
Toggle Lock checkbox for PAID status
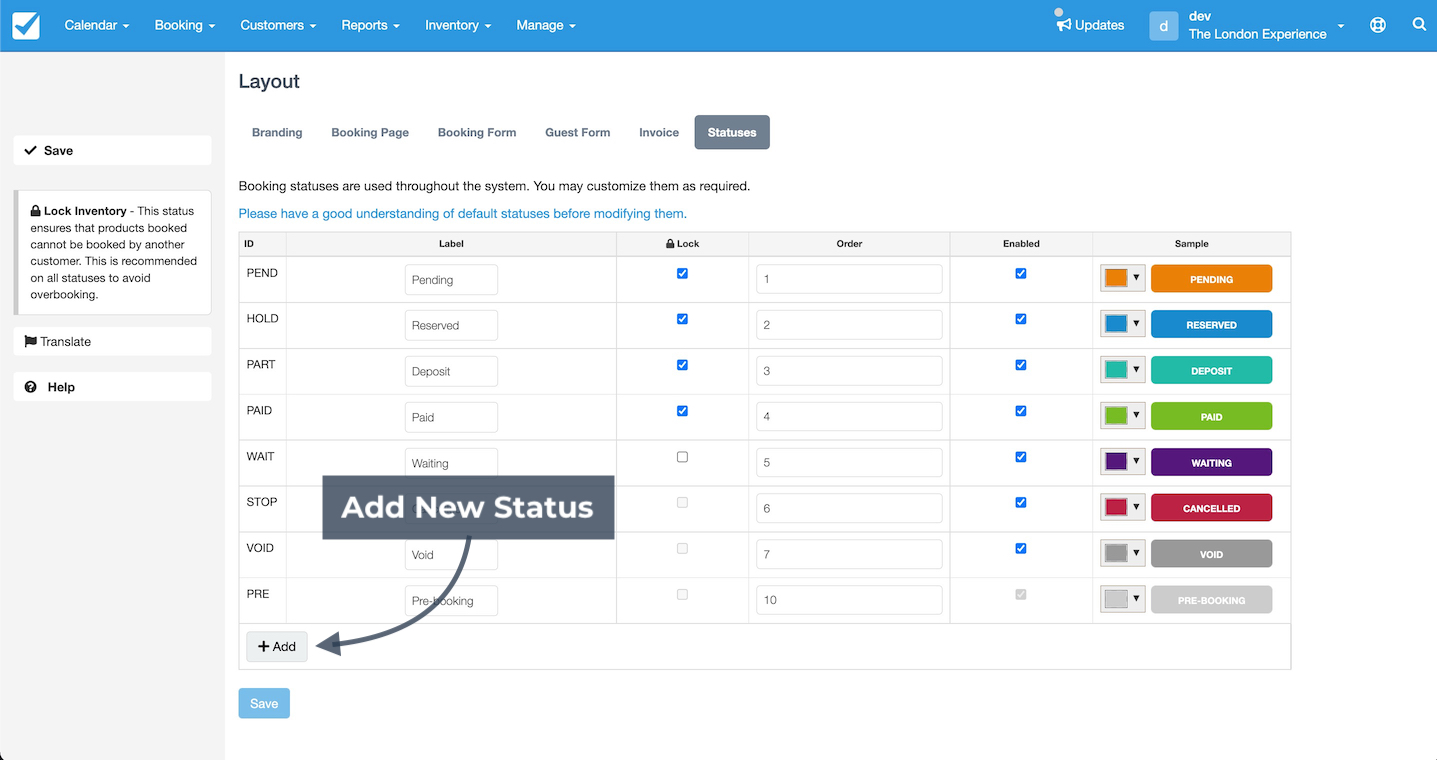click(682, 411)
